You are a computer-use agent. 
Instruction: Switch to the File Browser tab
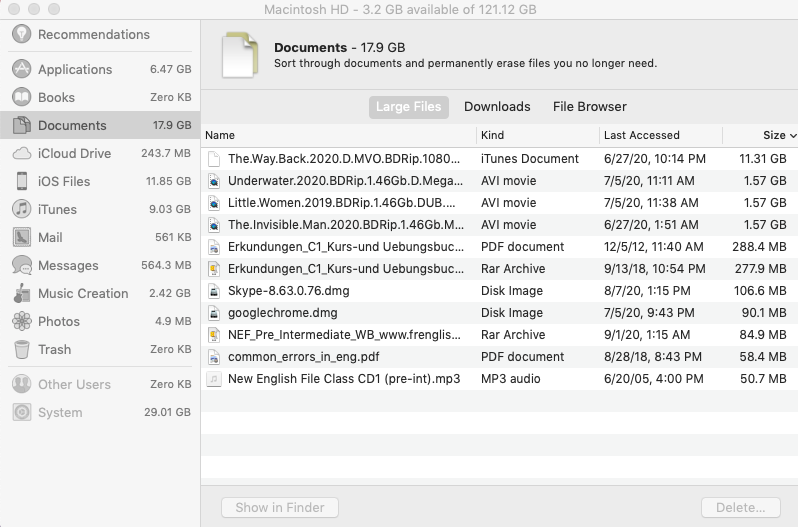(589, 107)
